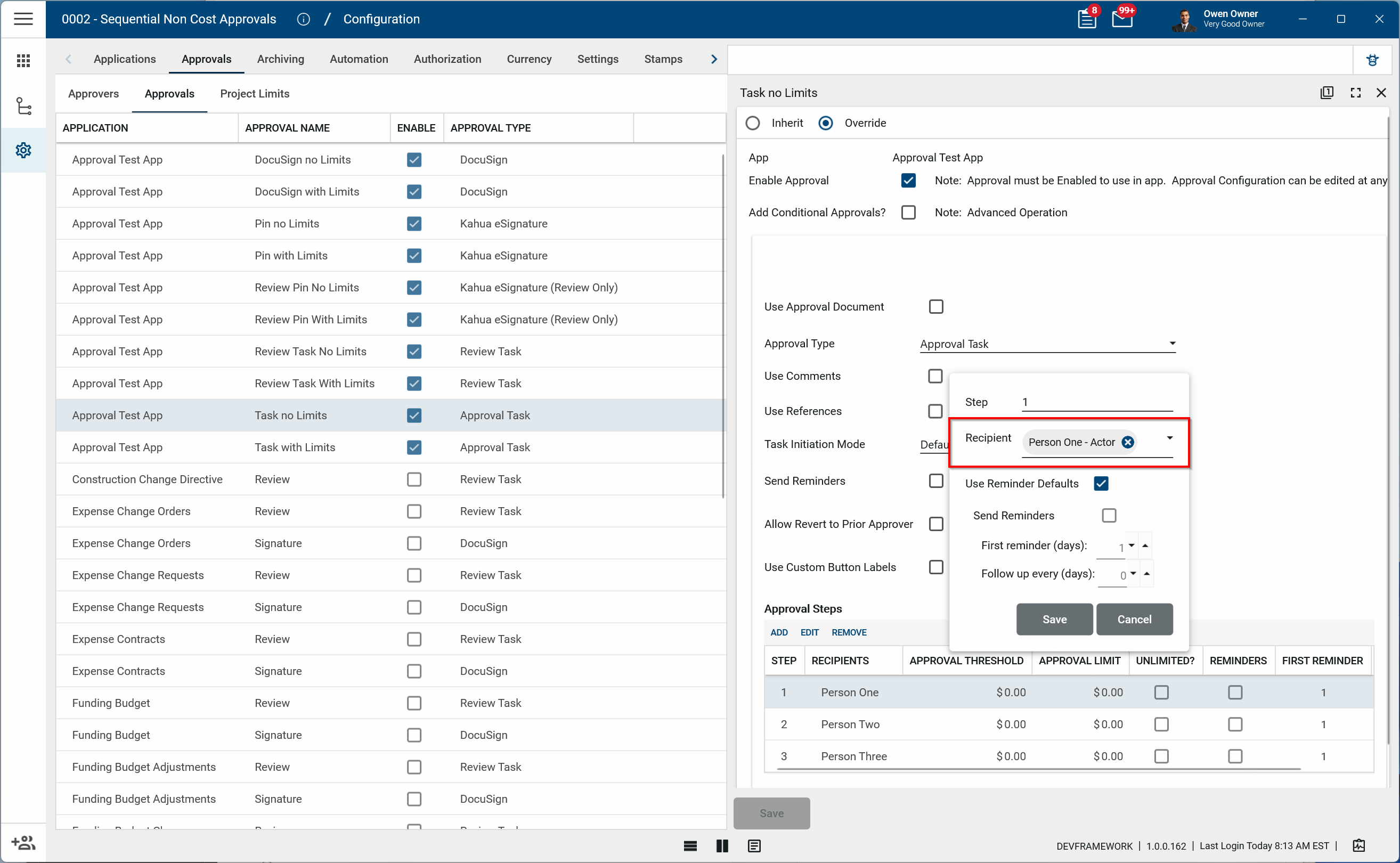The image size is (1400, 863).
Task: Open the hamburger main menu
Action: [23, 19]
